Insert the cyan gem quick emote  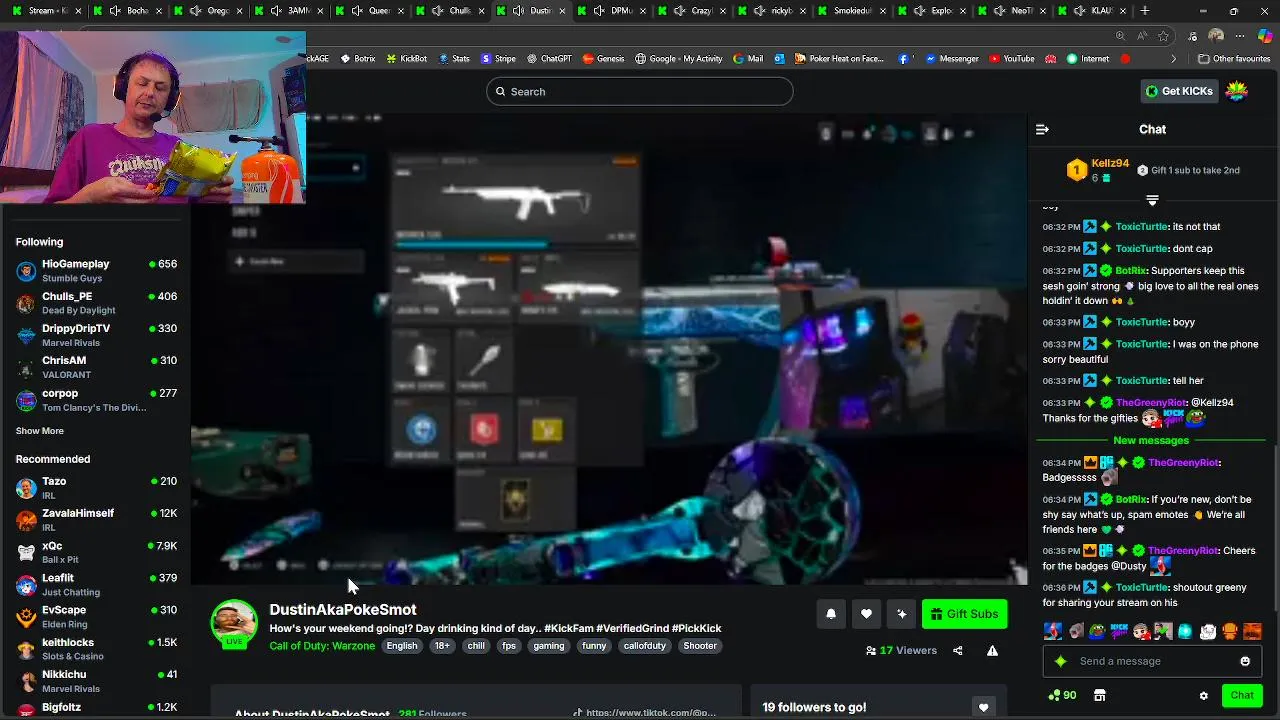tap(1185, 631)
